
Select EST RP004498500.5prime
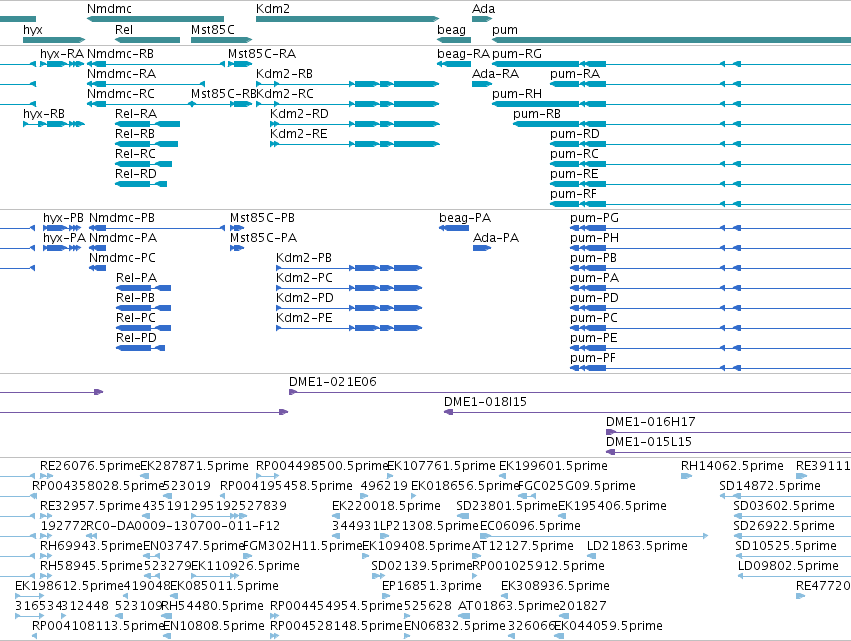[322, 466]
